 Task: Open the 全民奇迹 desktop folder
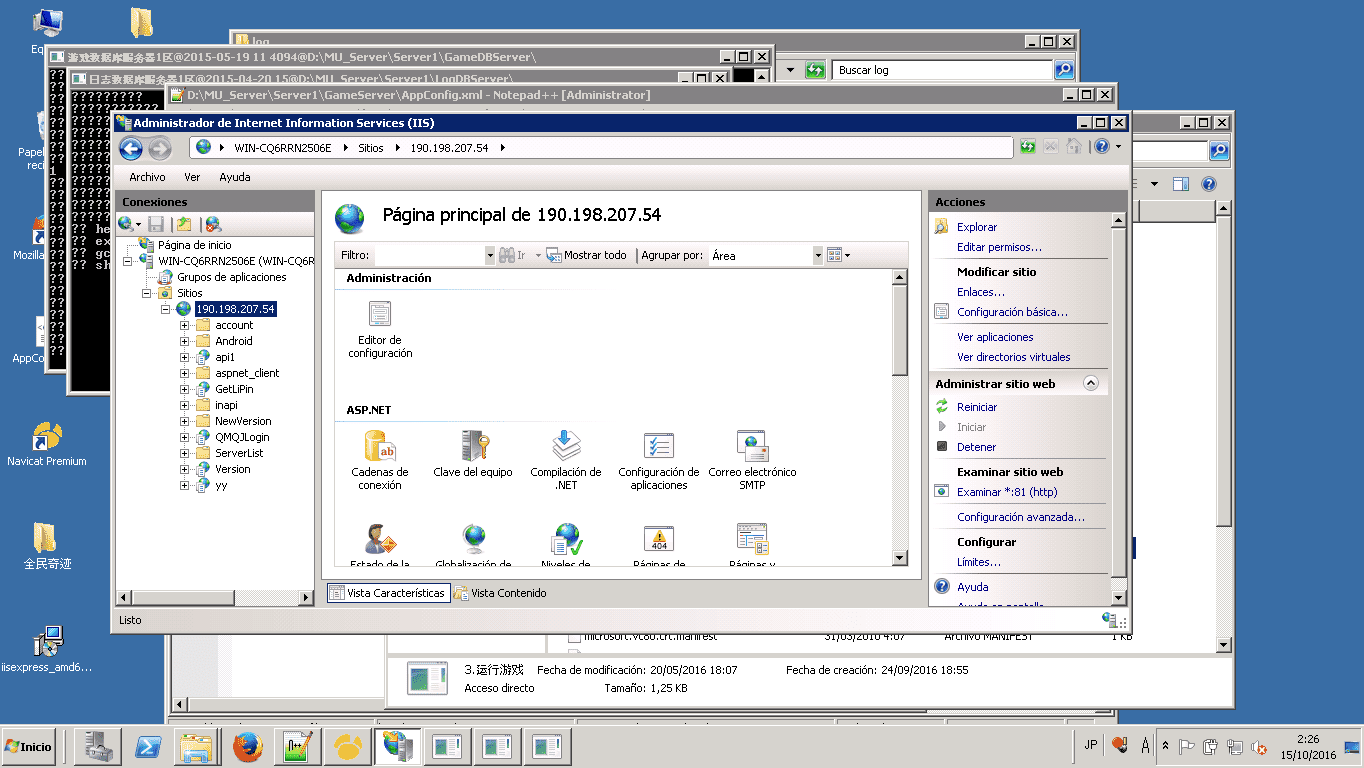46,546
